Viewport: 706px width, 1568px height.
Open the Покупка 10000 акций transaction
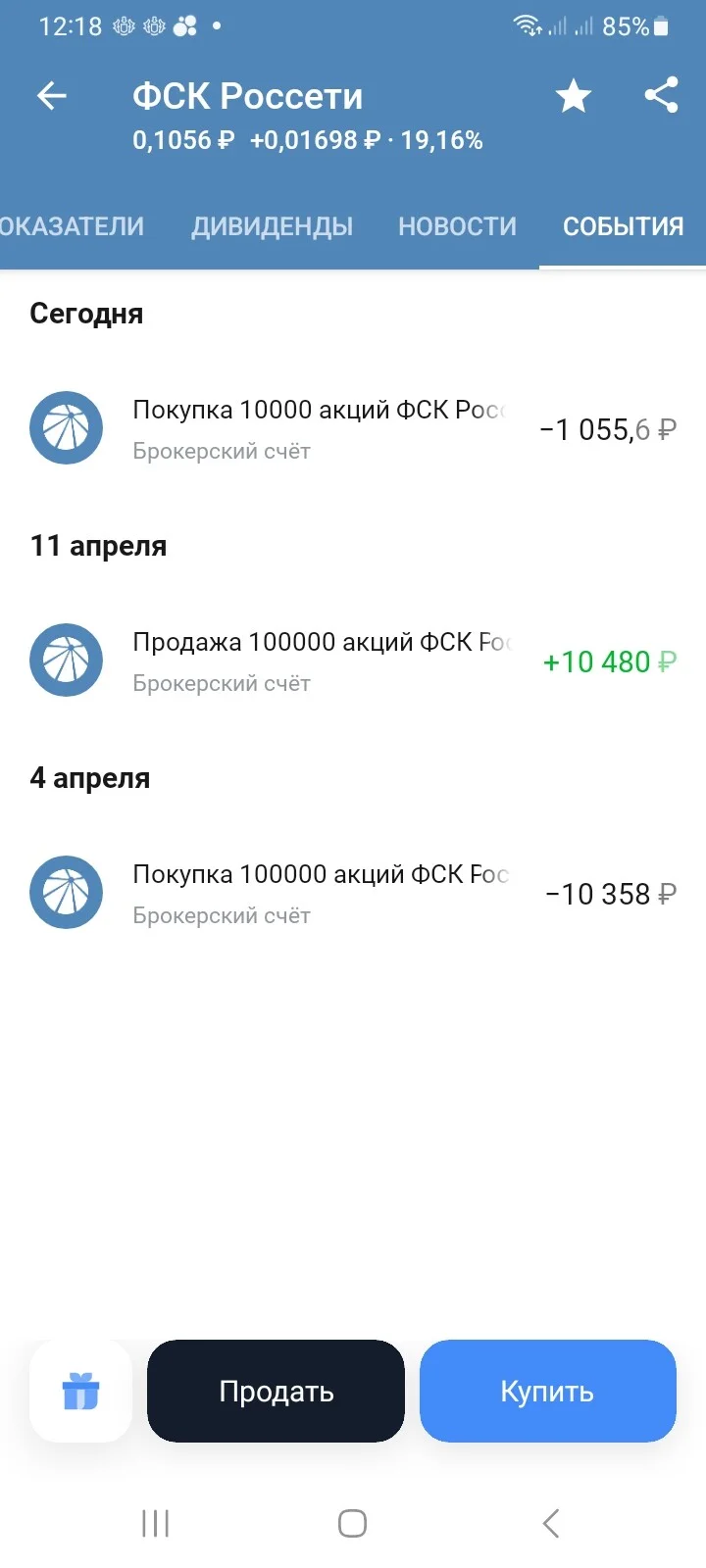353,428
